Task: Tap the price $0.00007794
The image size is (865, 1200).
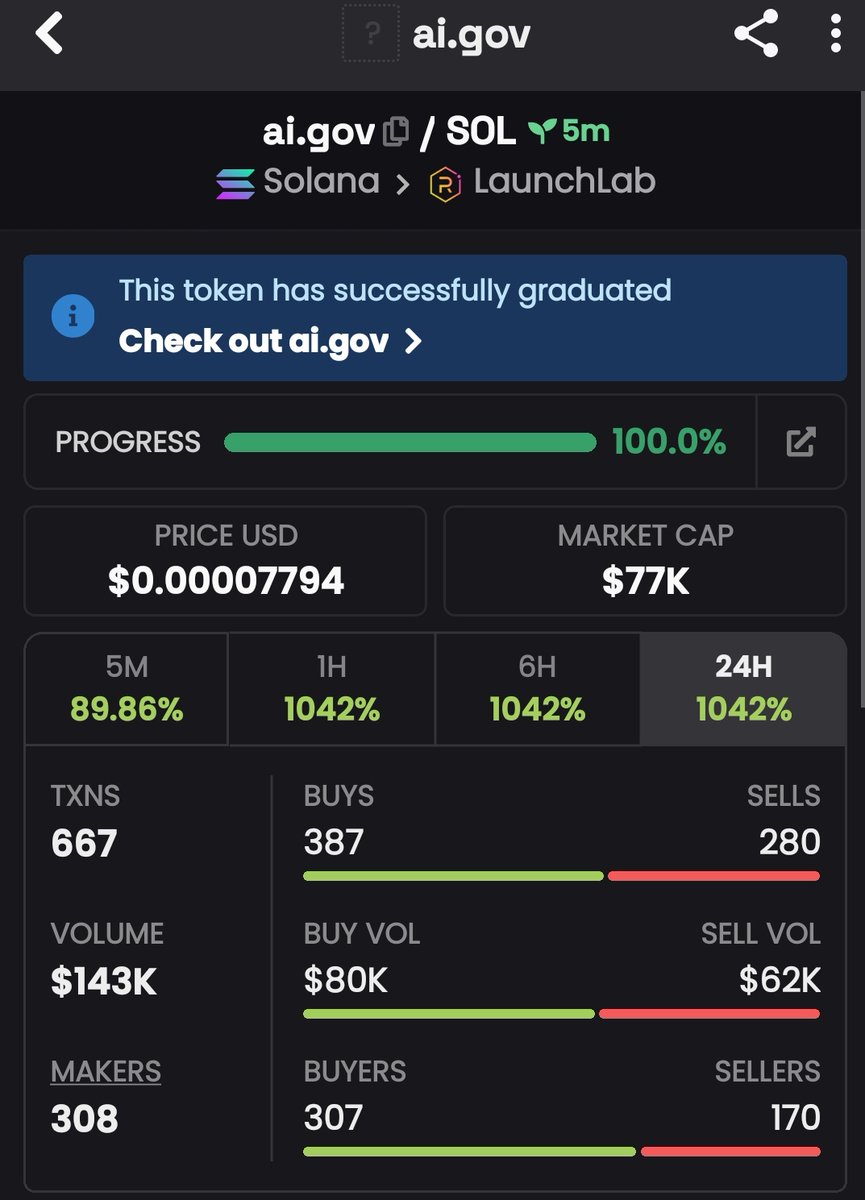Action: (226, 581)
